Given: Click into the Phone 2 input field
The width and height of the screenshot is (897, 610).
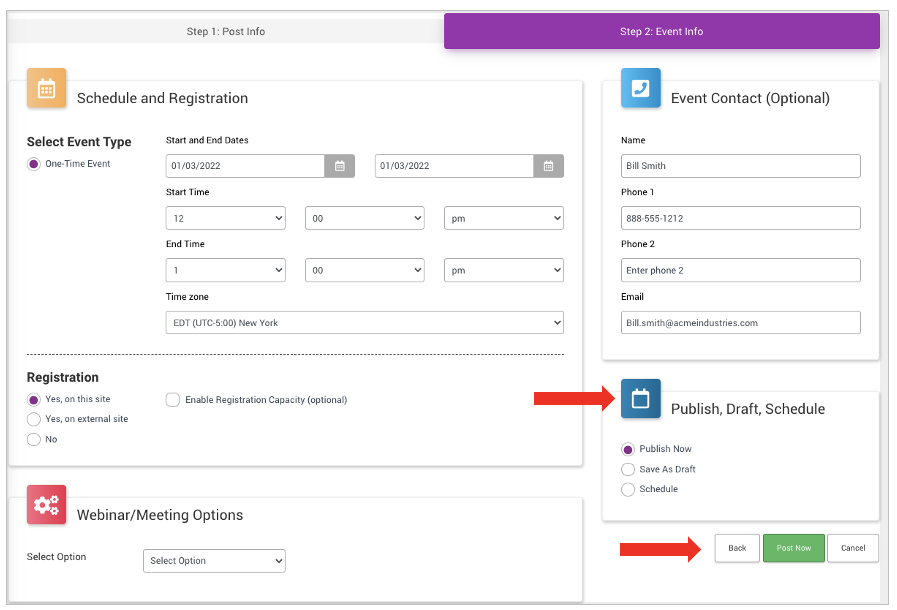Looking at the screenshot, I should (740, 270).
